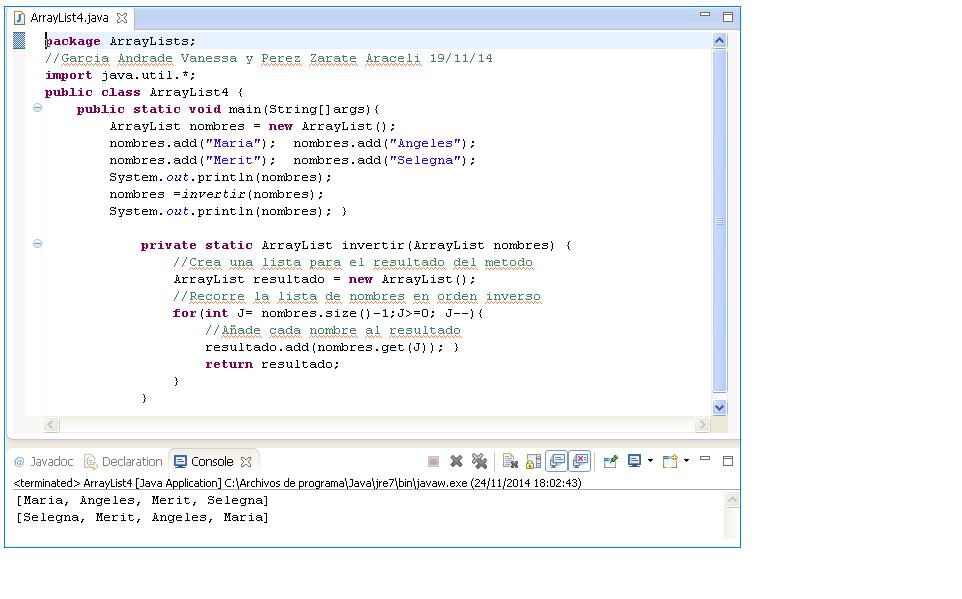Image resolution: width=962 pixels, height=599 pixels.
Task: Click the comment 'Añade cada nombre al resultado'
Action: click(x=333, y=331)
